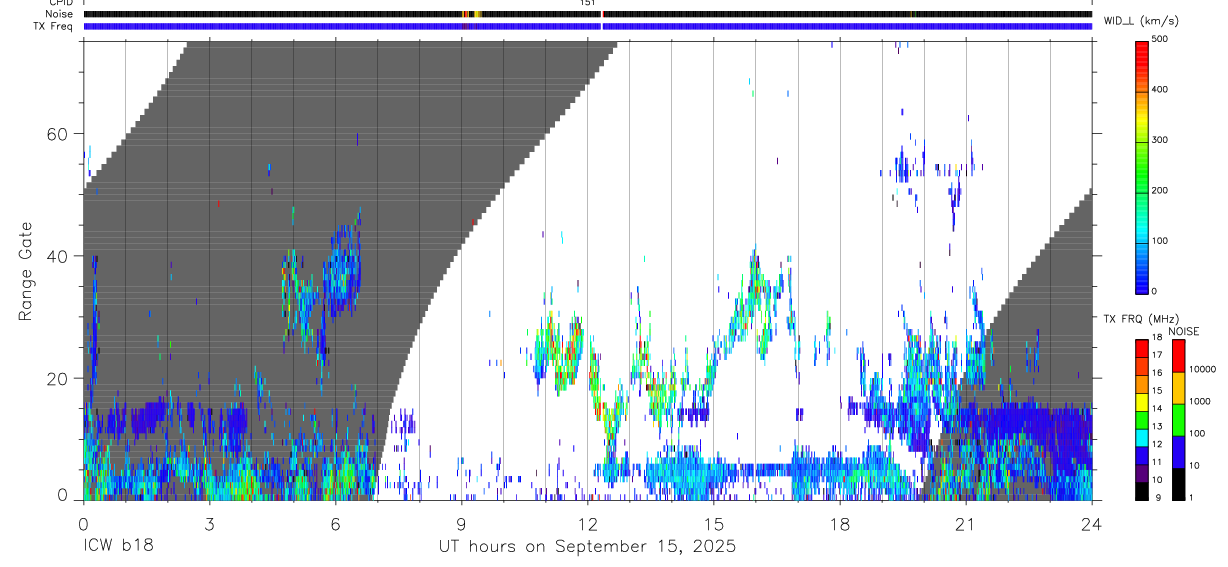Click the 6 tick on UT hours axis
Screen dimensions: 1228x567
coord(335,523)
